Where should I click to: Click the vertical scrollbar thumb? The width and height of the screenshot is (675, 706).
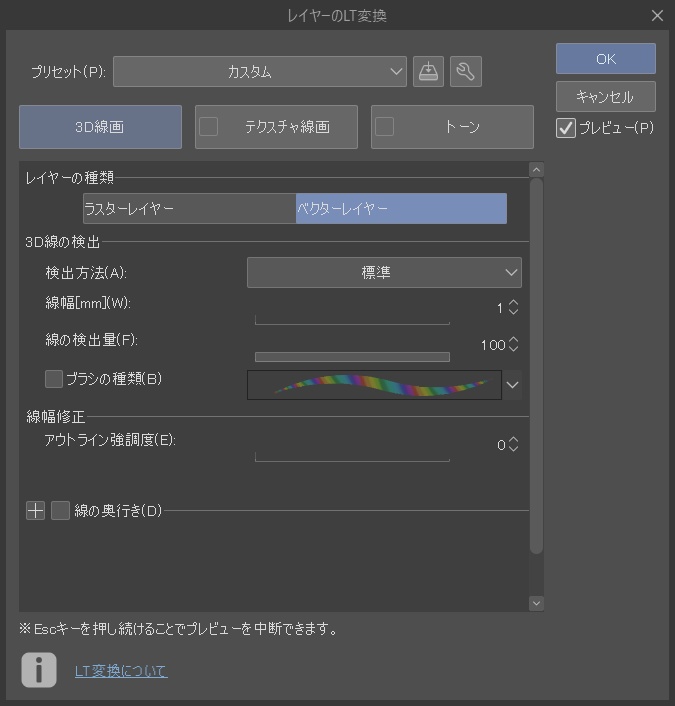tap(536, 366)
